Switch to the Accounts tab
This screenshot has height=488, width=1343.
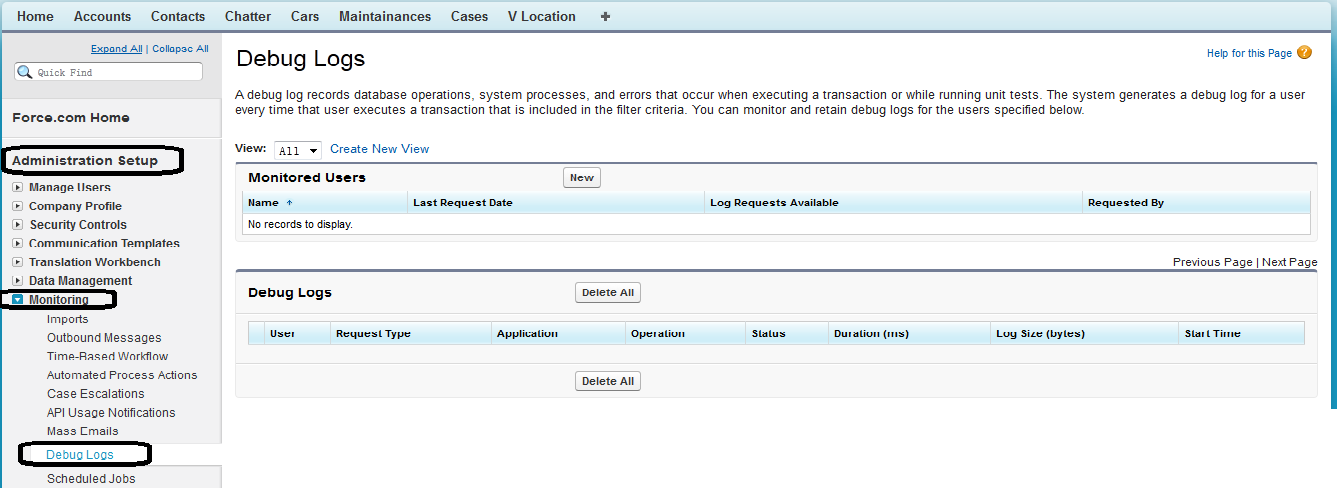click(x=102, y=16)
